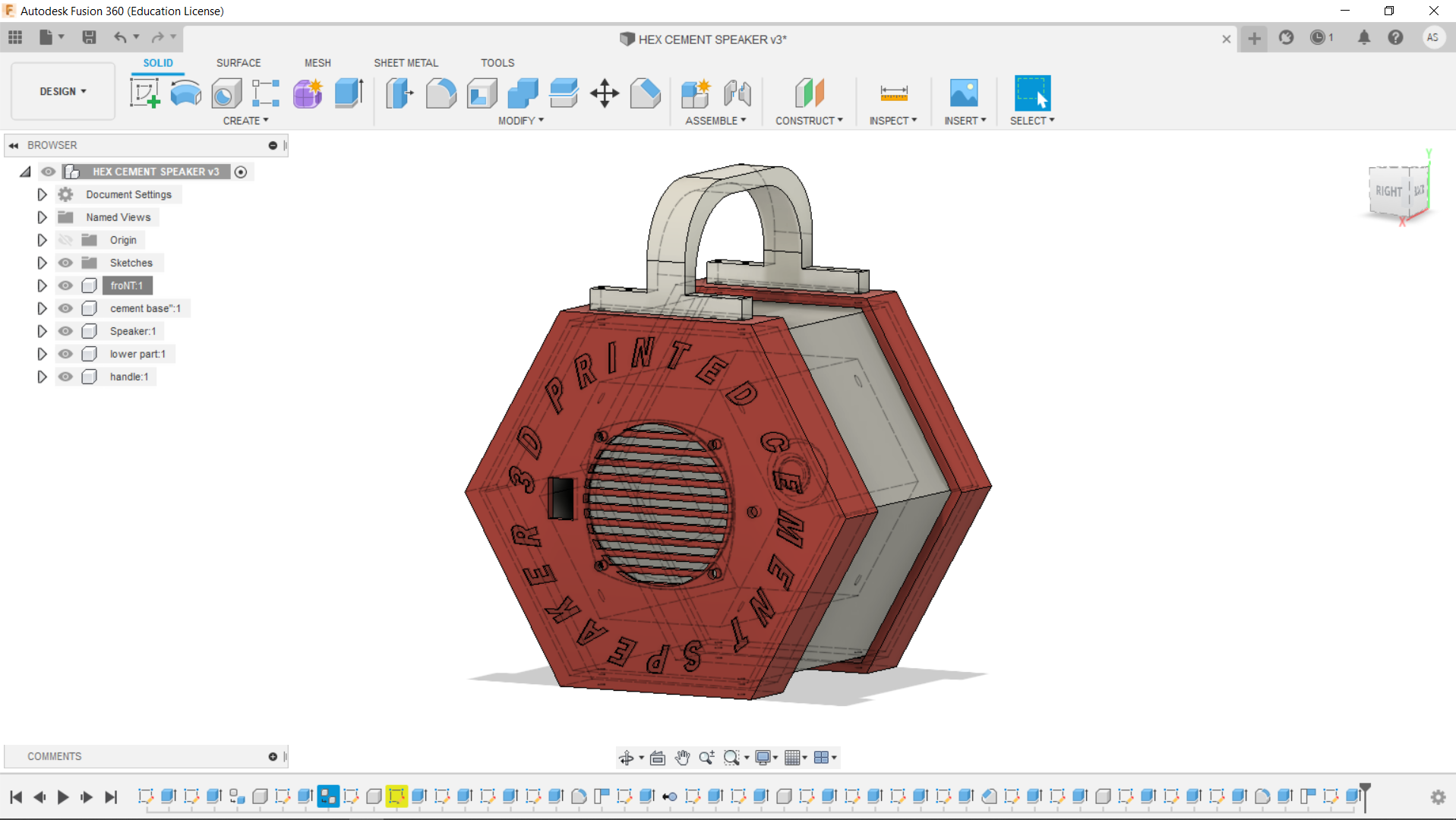The image size is (1456, 820).
Task: Activate the Measure tool
Action: (x=894, y=93)
